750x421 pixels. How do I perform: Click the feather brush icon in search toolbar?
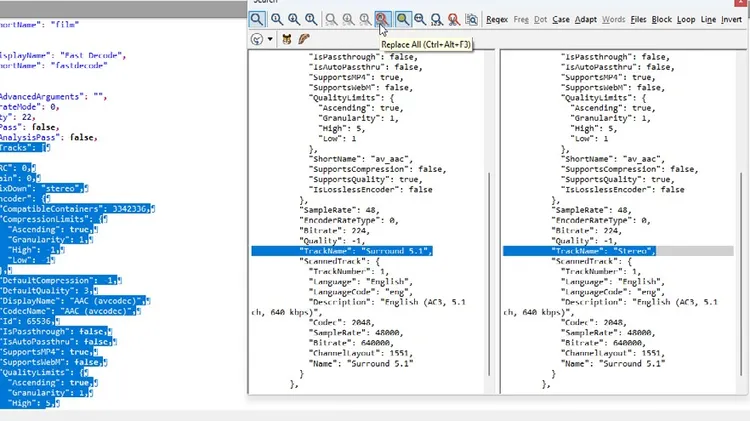tap(304, 39)
